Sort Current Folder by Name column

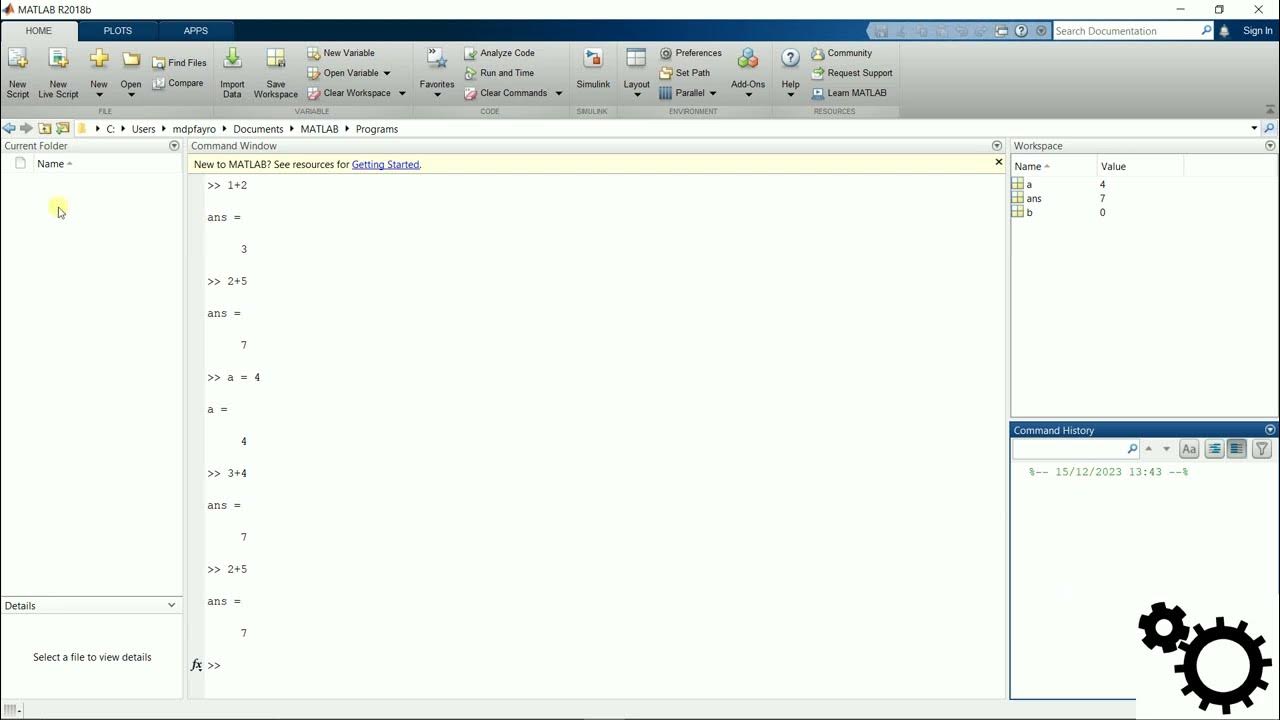point(54,164)
